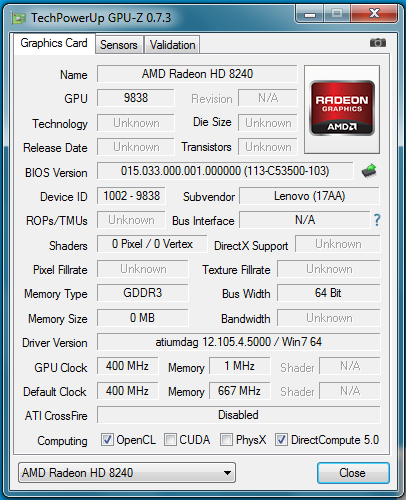Switch to the Sensors tab
This screenshot has width=406, height=500.
(119, 45)
